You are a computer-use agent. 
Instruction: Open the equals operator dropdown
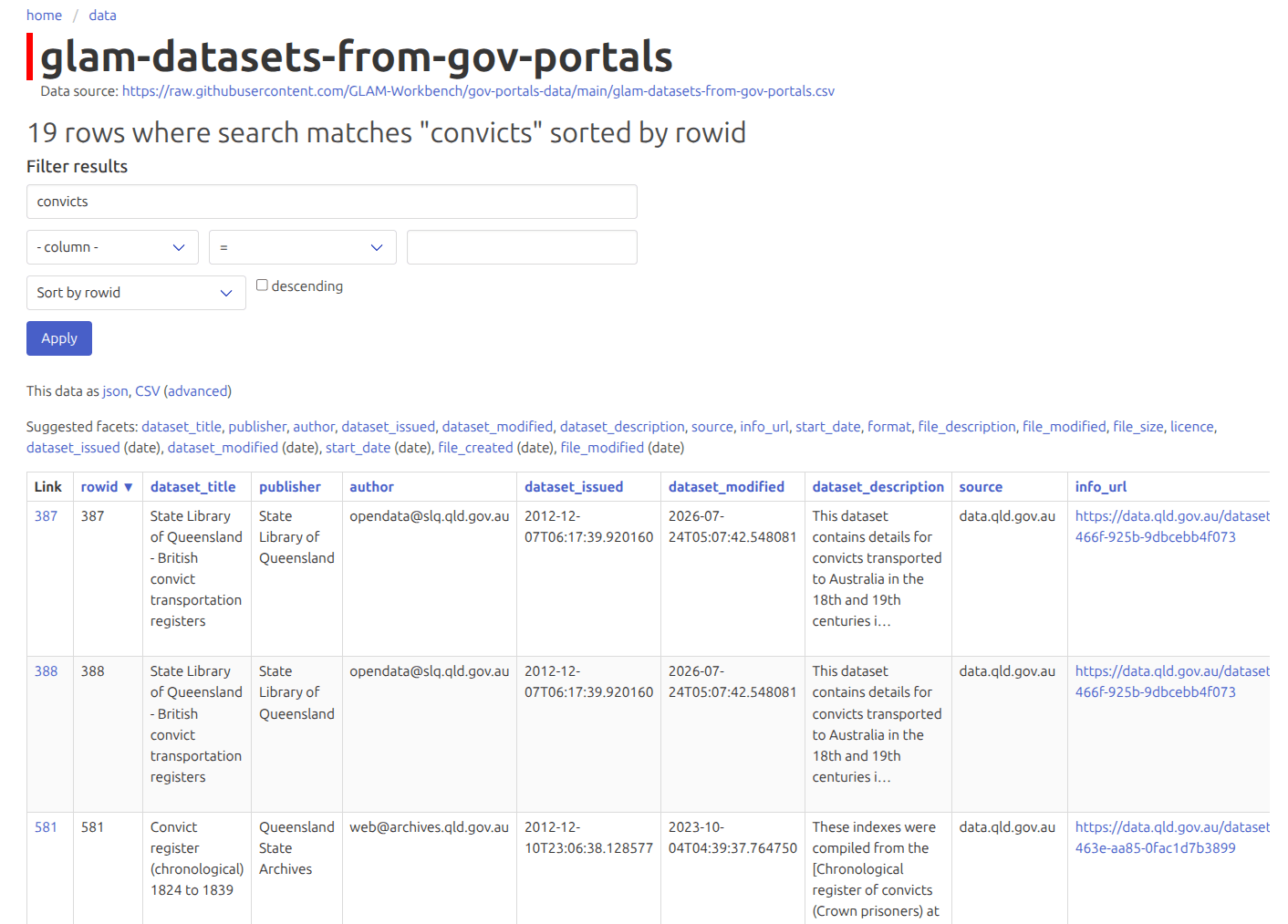point(302,247)
